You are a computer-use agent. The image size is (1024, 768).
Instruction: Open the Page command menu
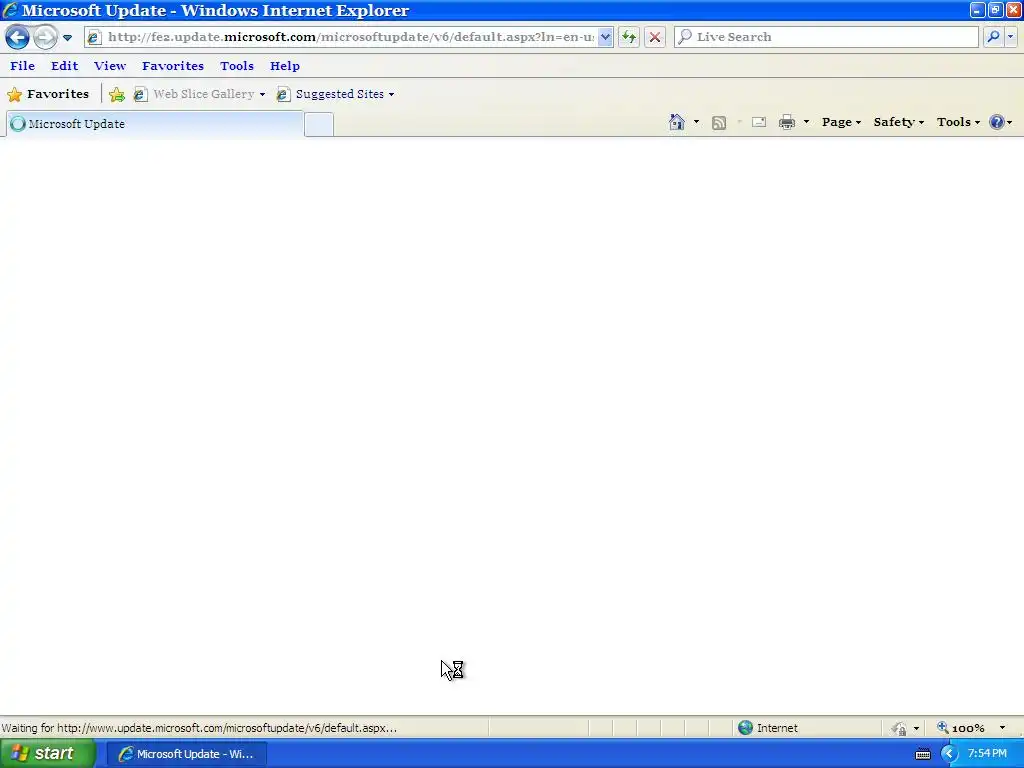(841, 122)
